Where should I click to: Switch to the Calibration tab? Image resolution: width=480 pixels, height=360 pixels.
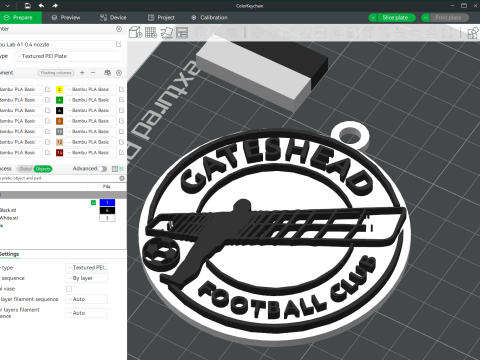tap(209, 17)
